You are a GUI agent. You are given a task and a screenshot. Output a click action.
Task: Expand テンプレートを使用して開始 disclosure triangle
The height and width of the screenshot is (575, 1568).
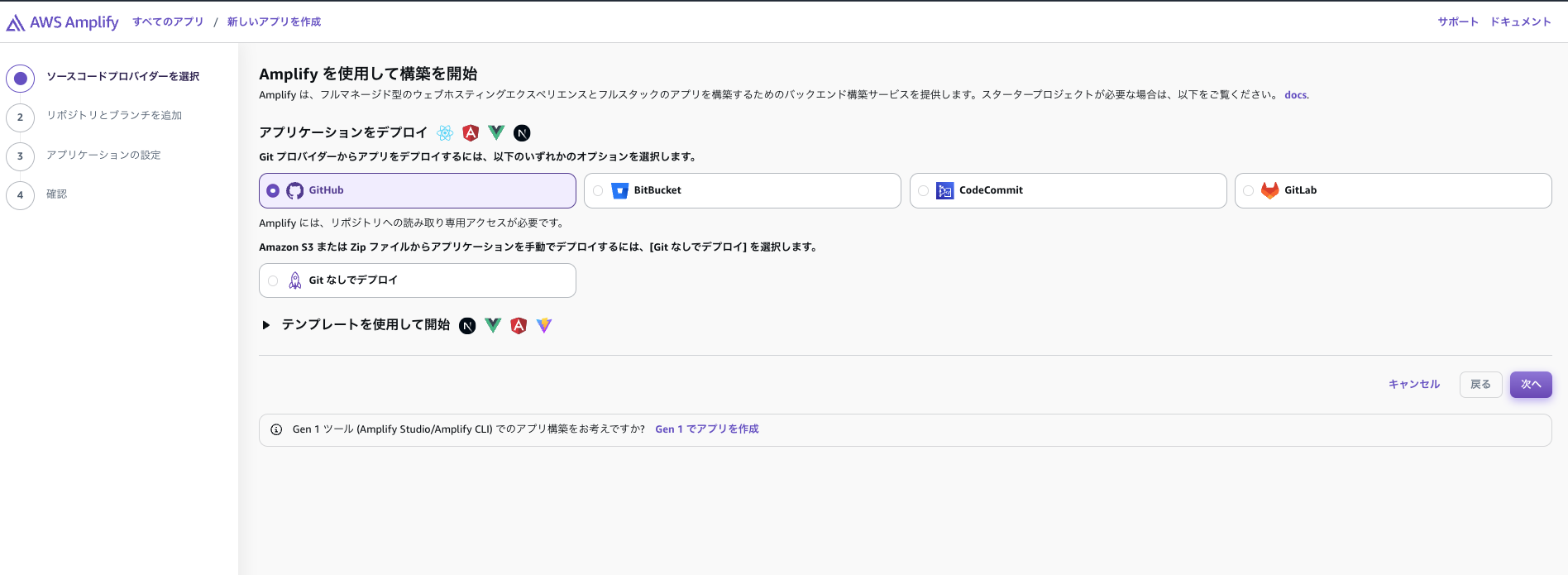[x=266, y=325]
